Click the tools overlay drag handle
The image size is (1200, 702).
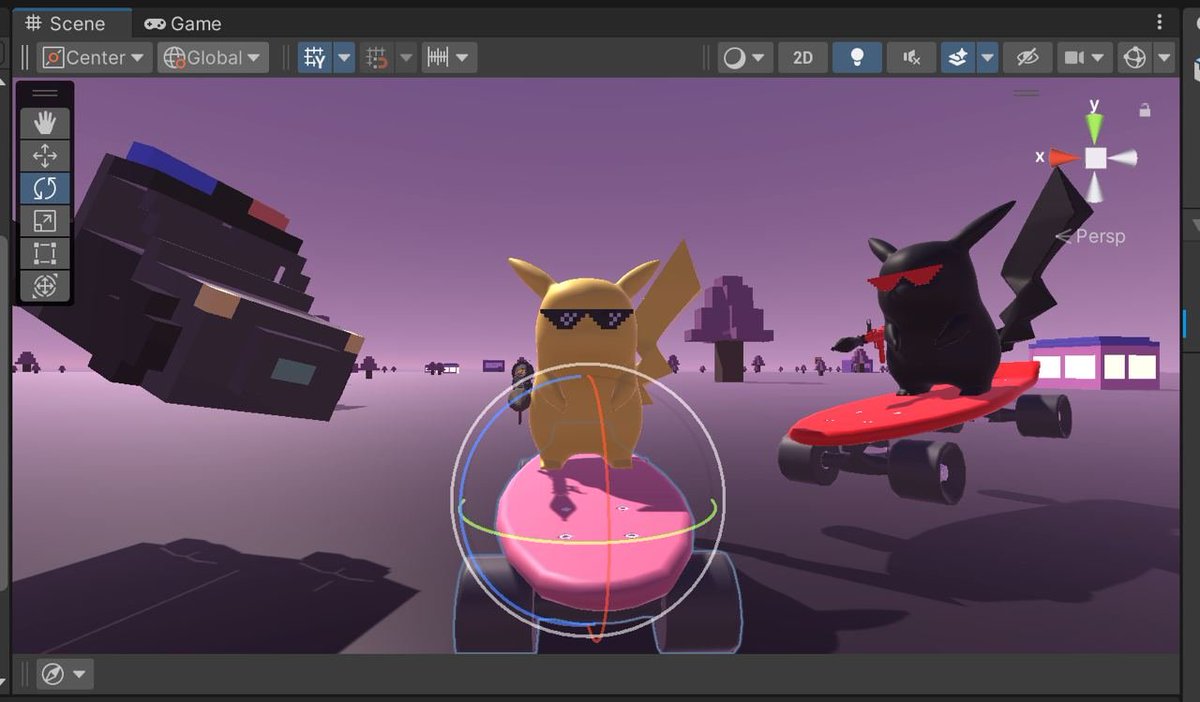(45, 93)
